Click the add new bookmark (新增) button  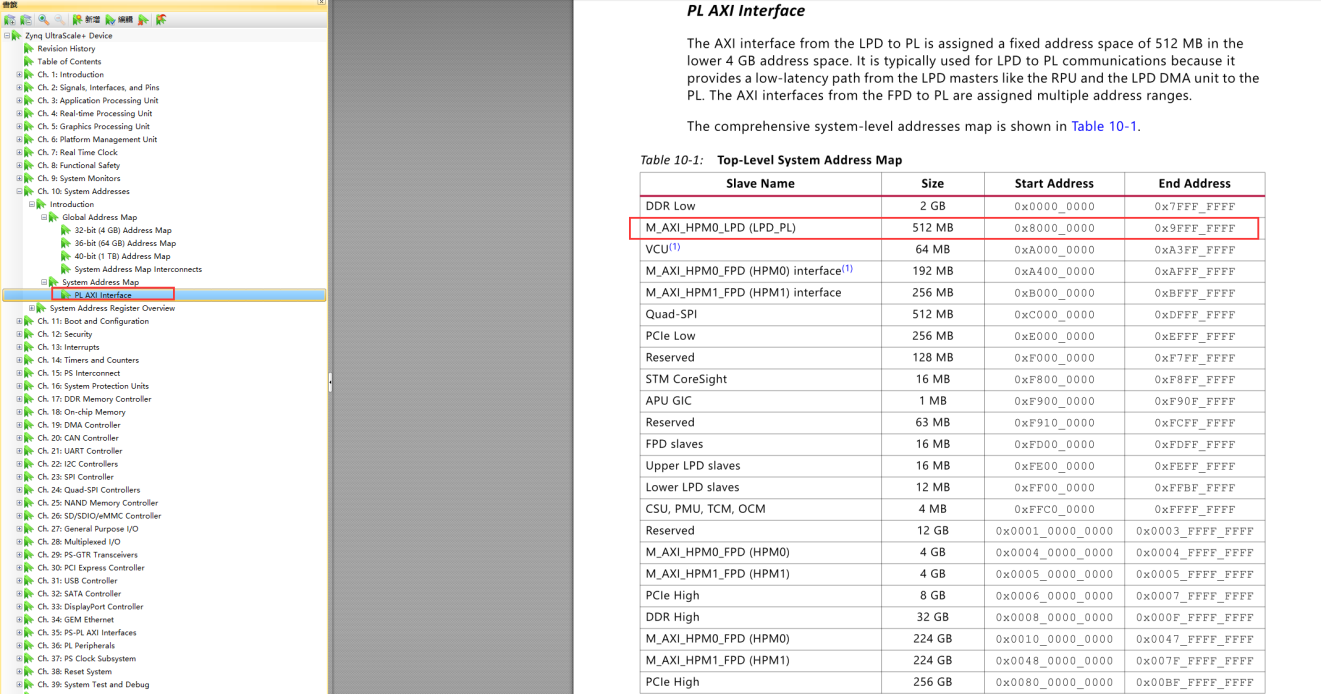click(86, 20)
